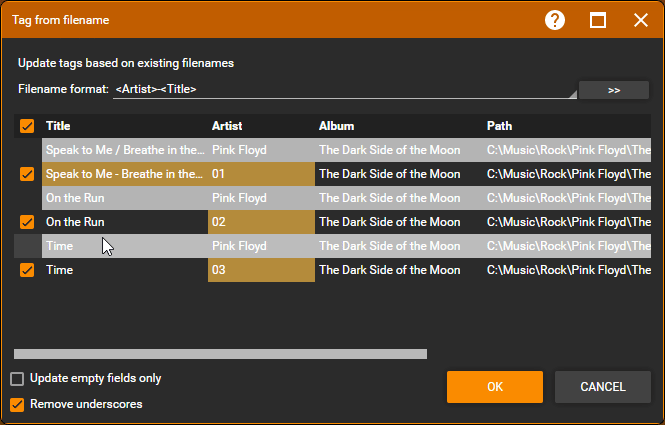Click the Filename format text field
Viewport: 665px width, 425px height.
click(340, 90)
